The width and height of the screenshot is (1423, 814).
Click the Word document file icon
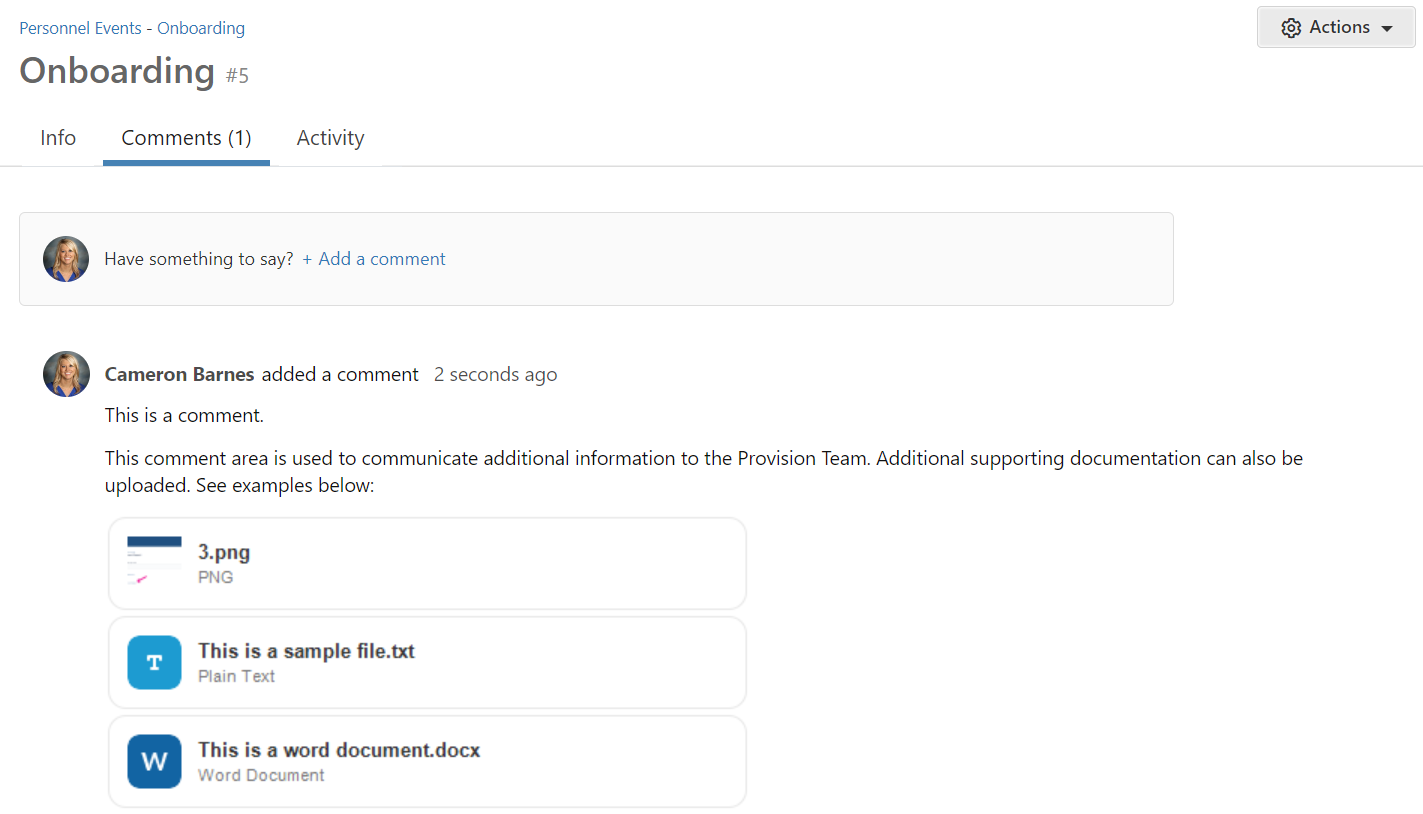[x=154, y=761]
